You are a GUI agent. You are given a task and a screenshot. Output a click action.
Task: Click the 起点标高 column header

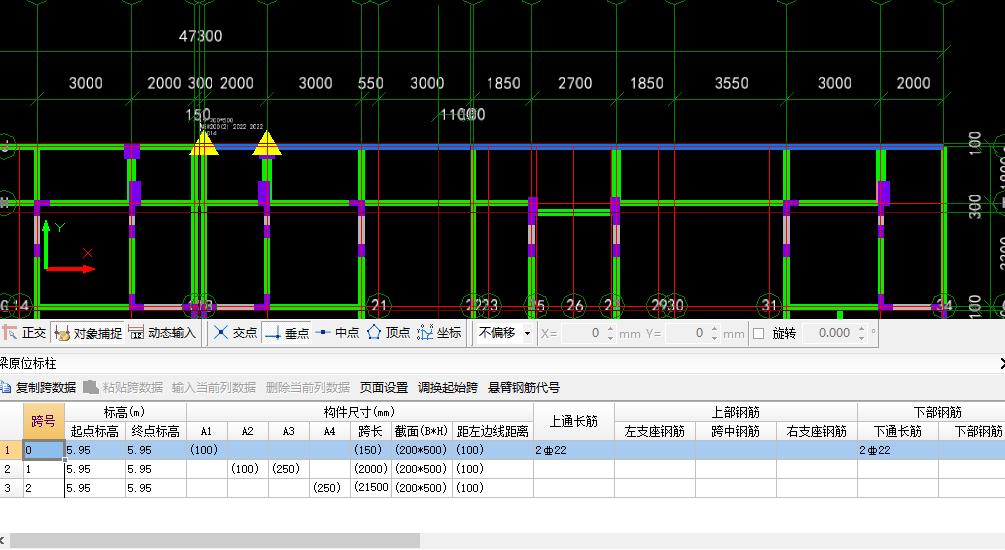point(95,431)
